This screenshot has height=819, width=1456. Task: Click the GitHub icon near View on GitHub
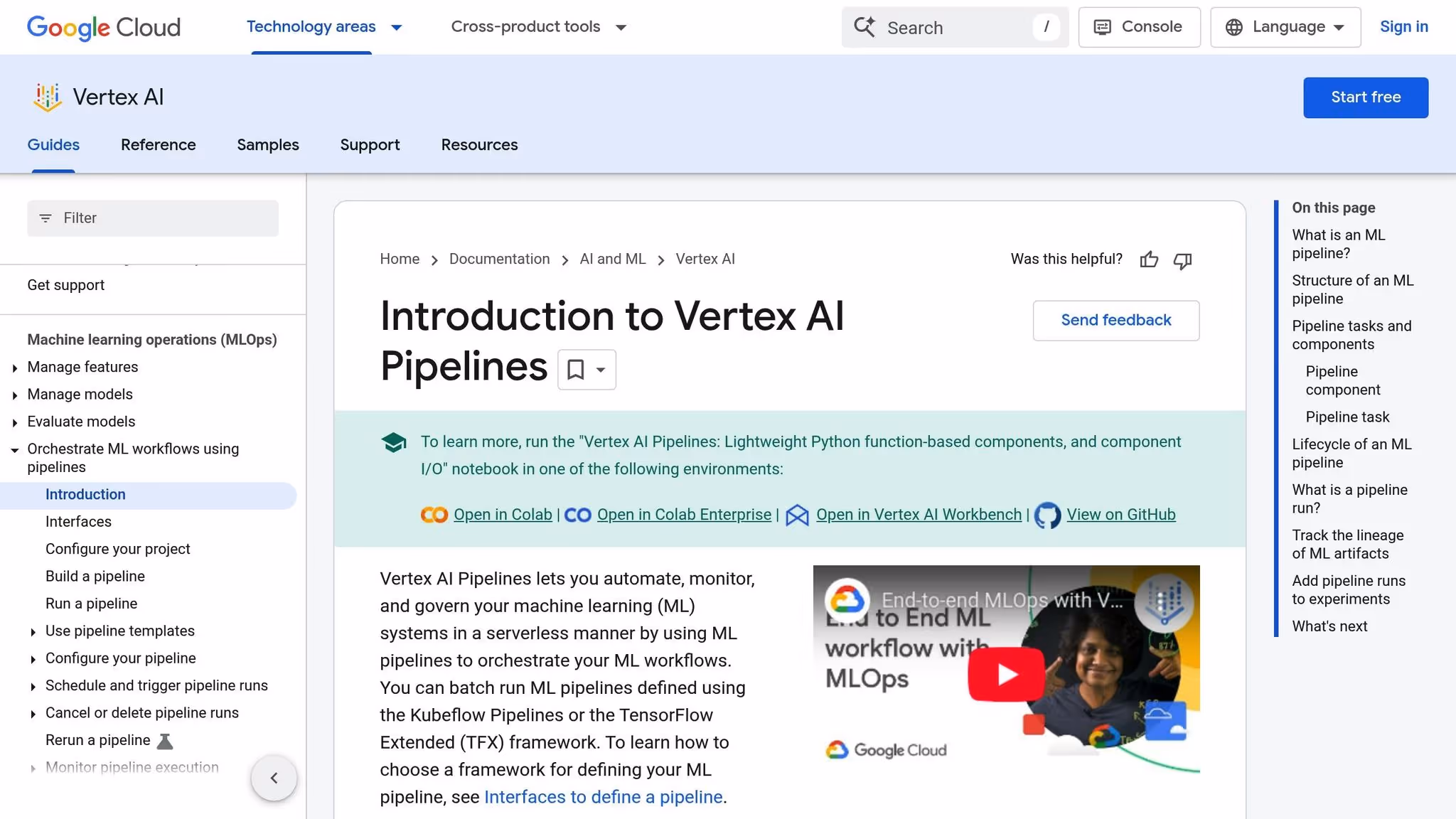click(x=1047, y=515)
